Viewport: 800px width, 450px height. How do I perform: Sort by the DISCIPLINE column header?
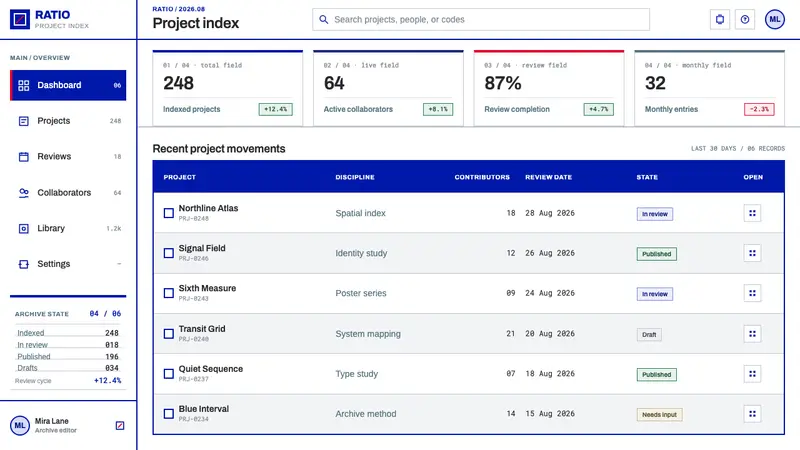click(355, 177)
